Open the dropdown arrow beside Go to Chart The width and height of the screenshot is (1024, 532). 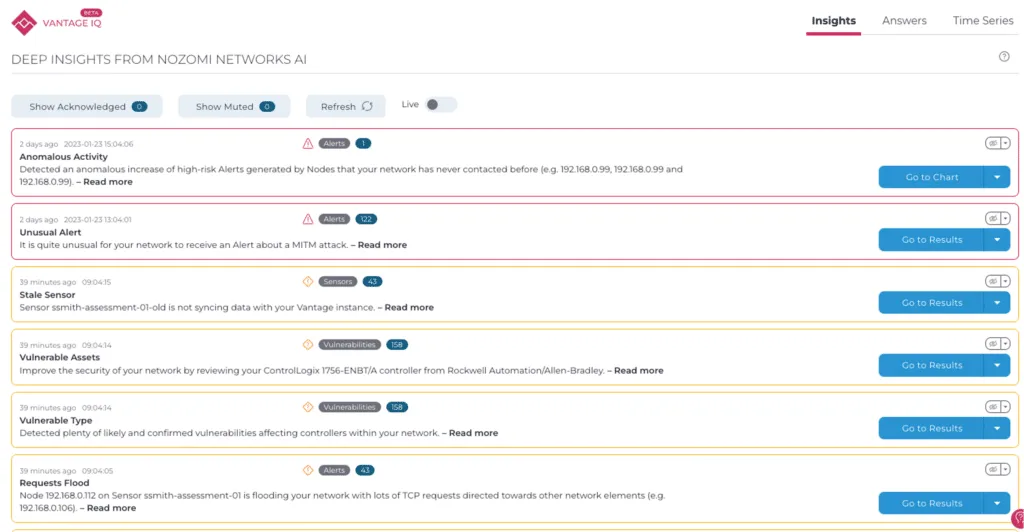tap(997, 177)
